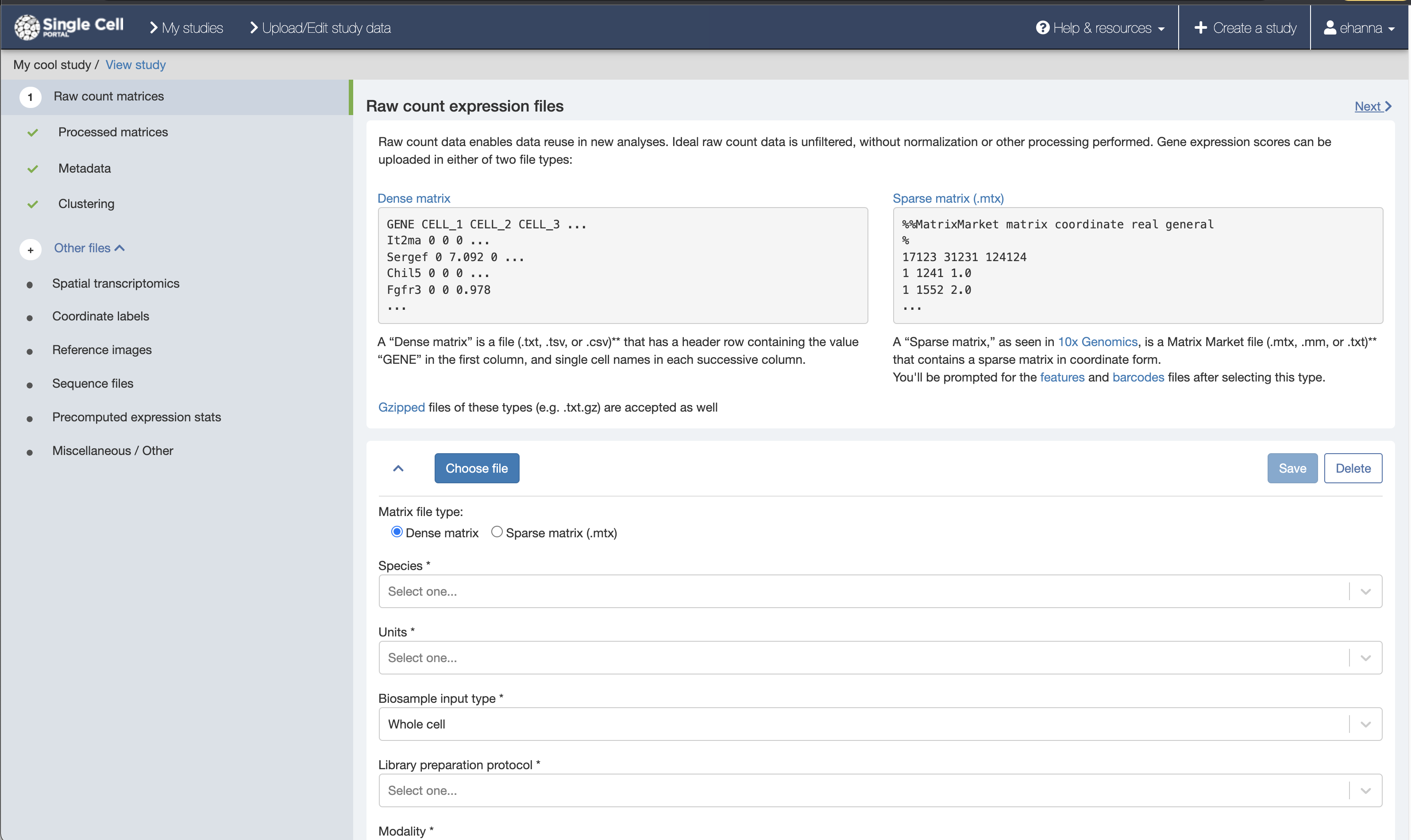
Task: Click the chevron icon before Upload/Edit study data
Action: (x=254, y=28)
